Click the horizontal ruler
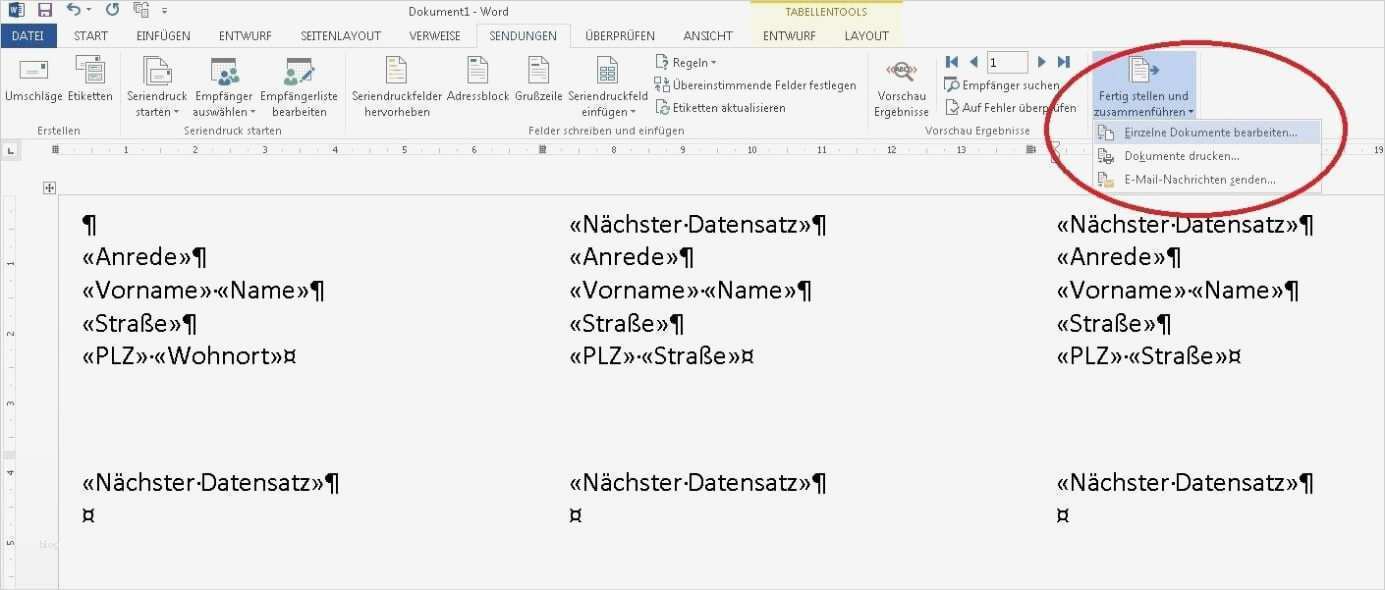Viewport: 1385px width, 590px height. tap(716, 150)
